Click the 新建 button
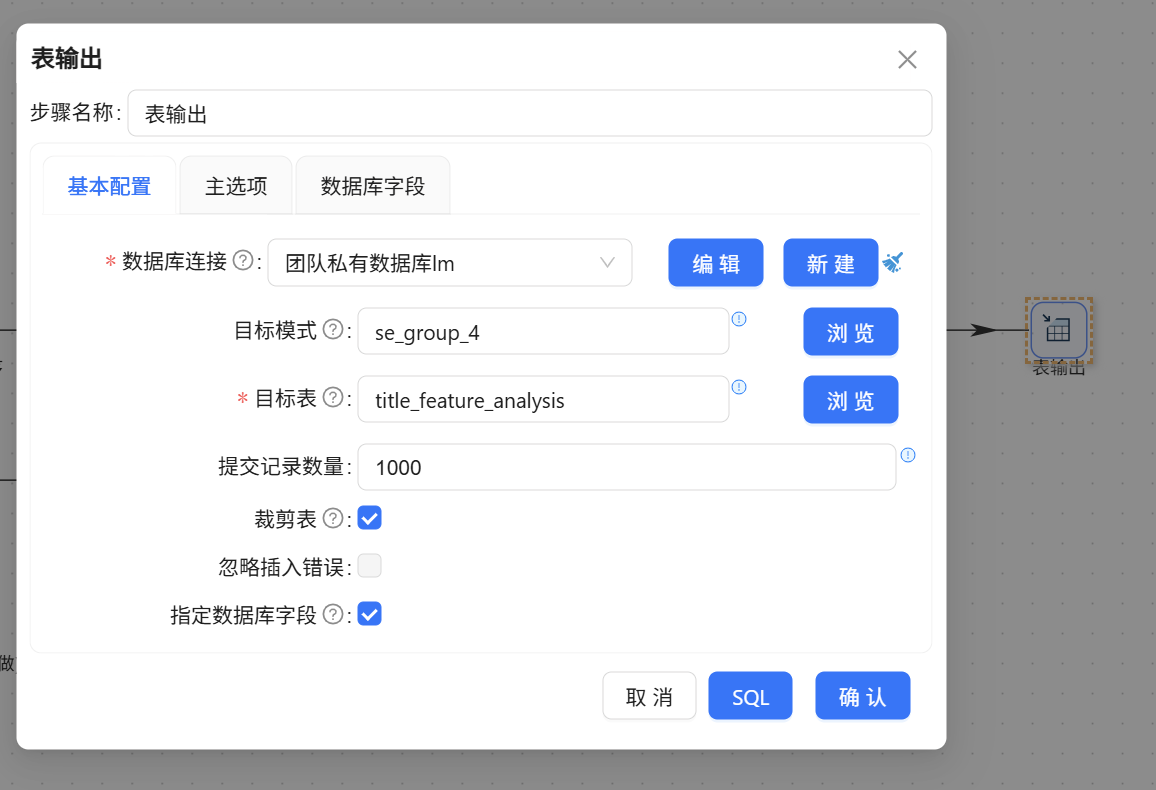The height and width of the screenshot is (790, 1156). 831,262
